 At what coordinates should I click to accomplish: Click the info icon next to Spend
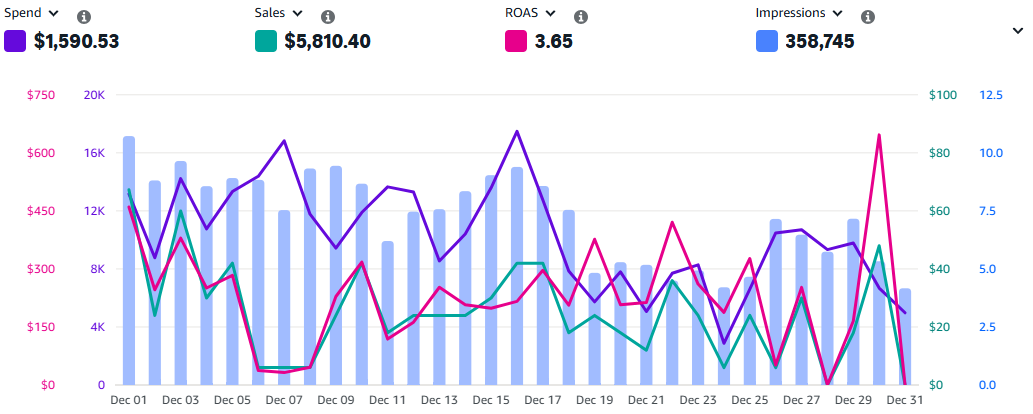[84, 17]
